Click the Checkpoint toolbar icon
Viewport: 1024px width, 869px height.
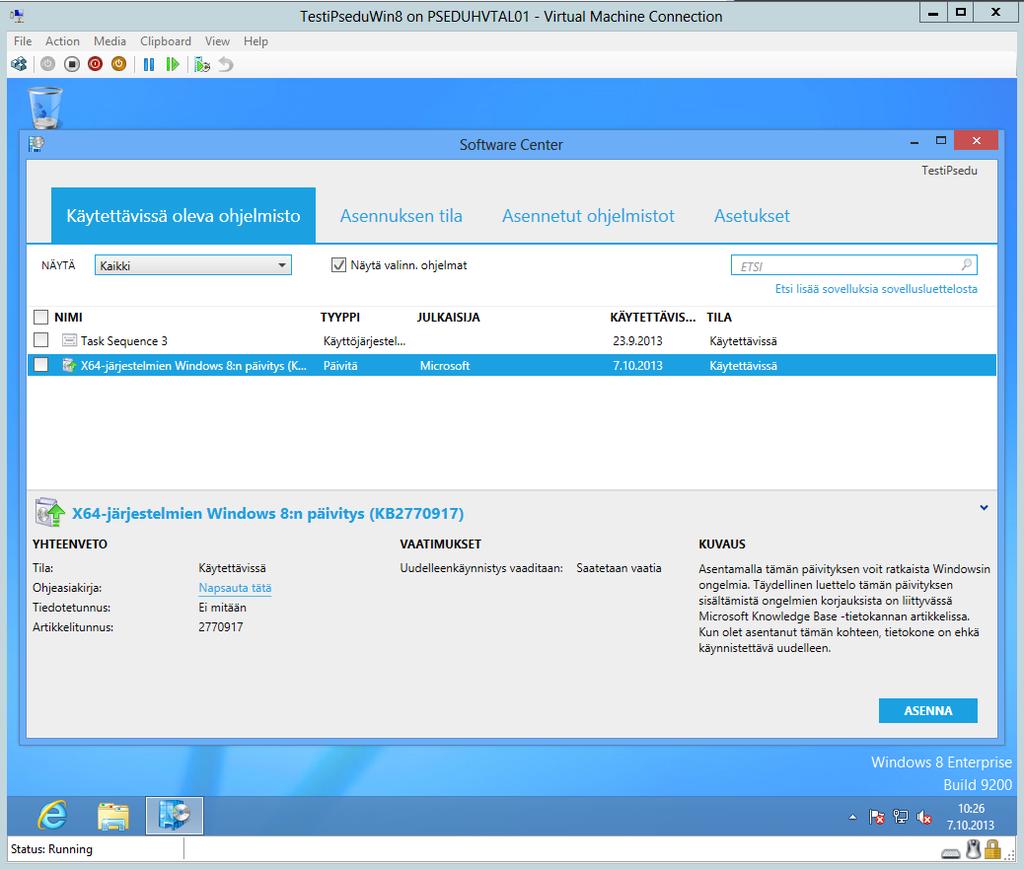(202, 64)
